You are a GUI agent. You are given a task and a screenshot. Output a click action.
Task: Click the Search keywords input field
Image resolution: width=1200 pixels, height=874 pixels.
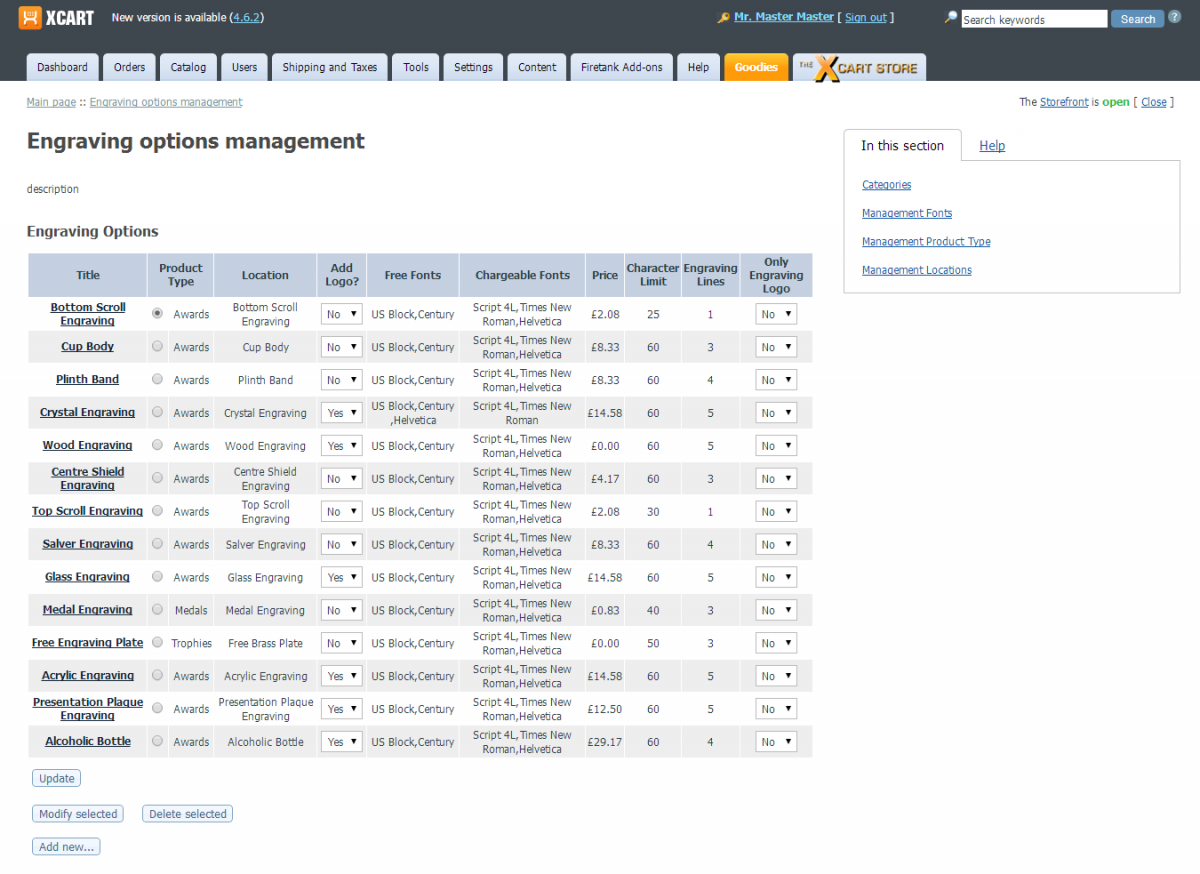click(1033, 19)
